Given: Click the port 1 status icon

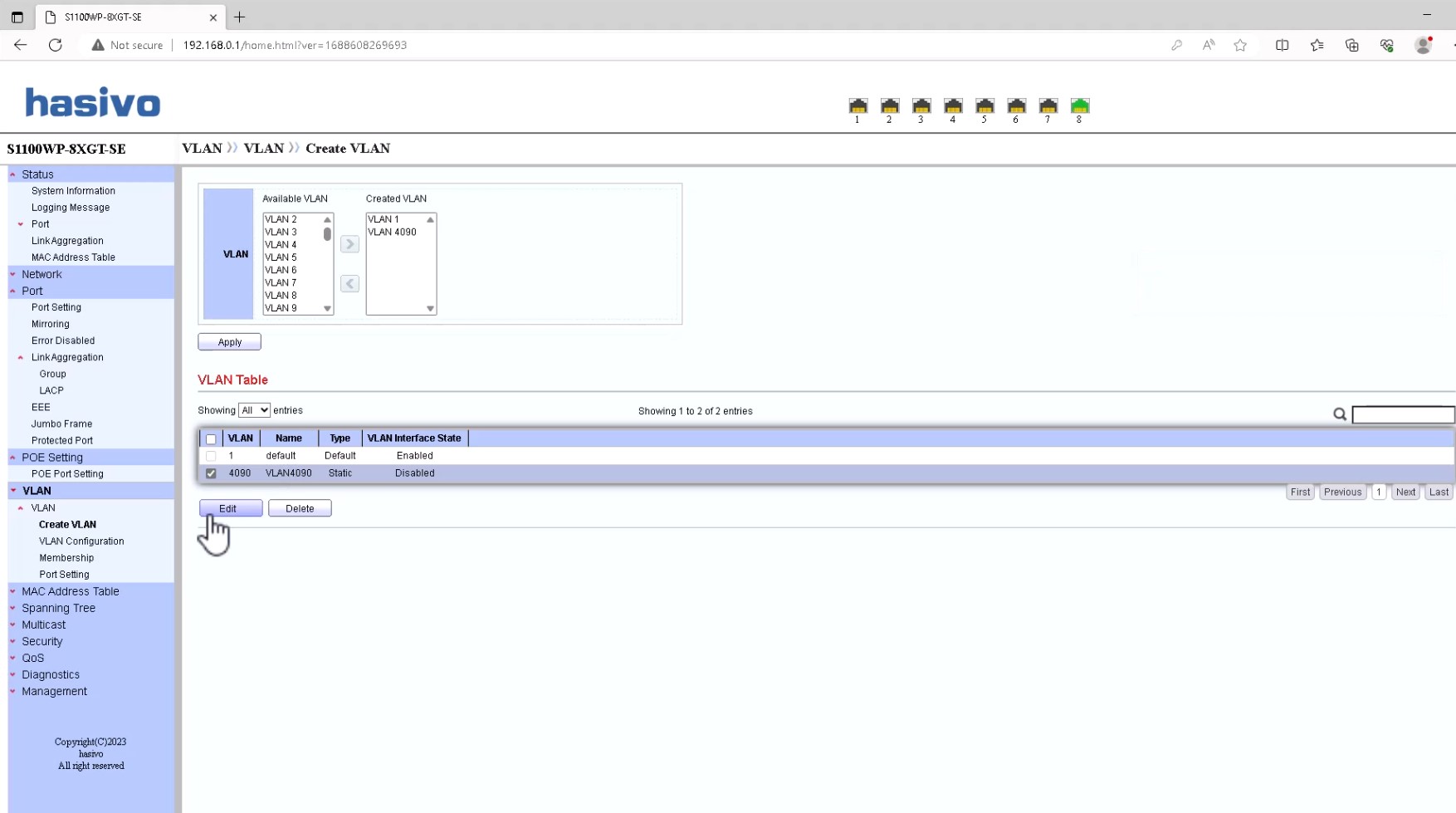Looking at the screenshot, I should pos(857,105).
